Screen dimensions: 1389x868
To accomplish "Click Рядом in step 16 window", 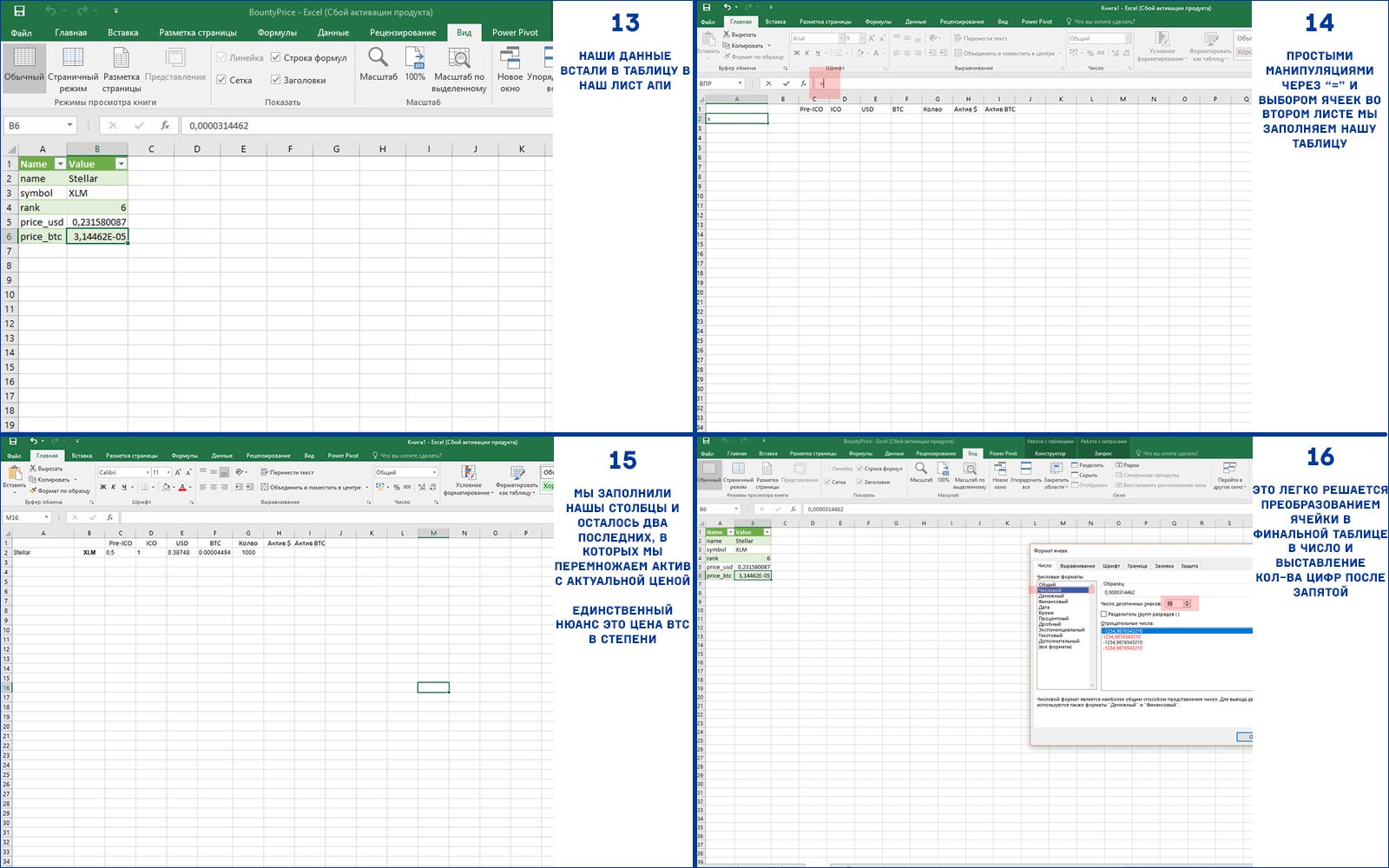I will 1127,465.
